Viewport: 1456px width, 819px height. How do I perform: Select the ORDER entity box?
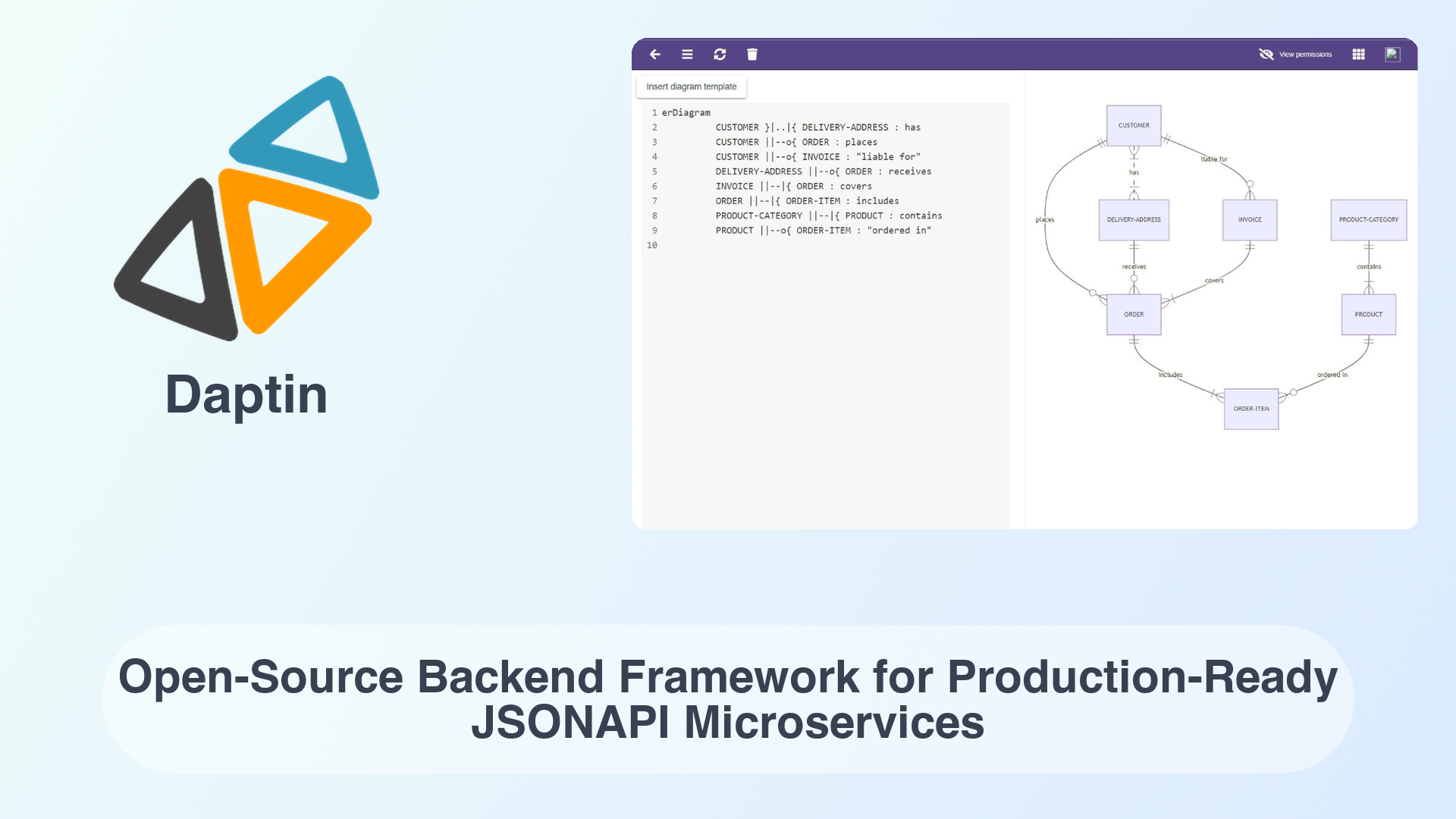click(1134, 314)
